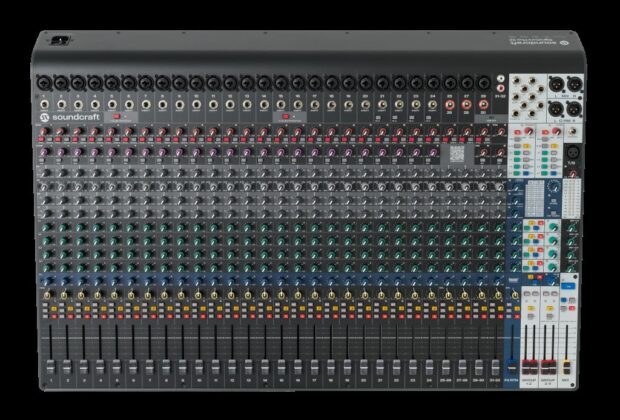
Task: Click the channel 24 fader
Action: tap(429, 367)
